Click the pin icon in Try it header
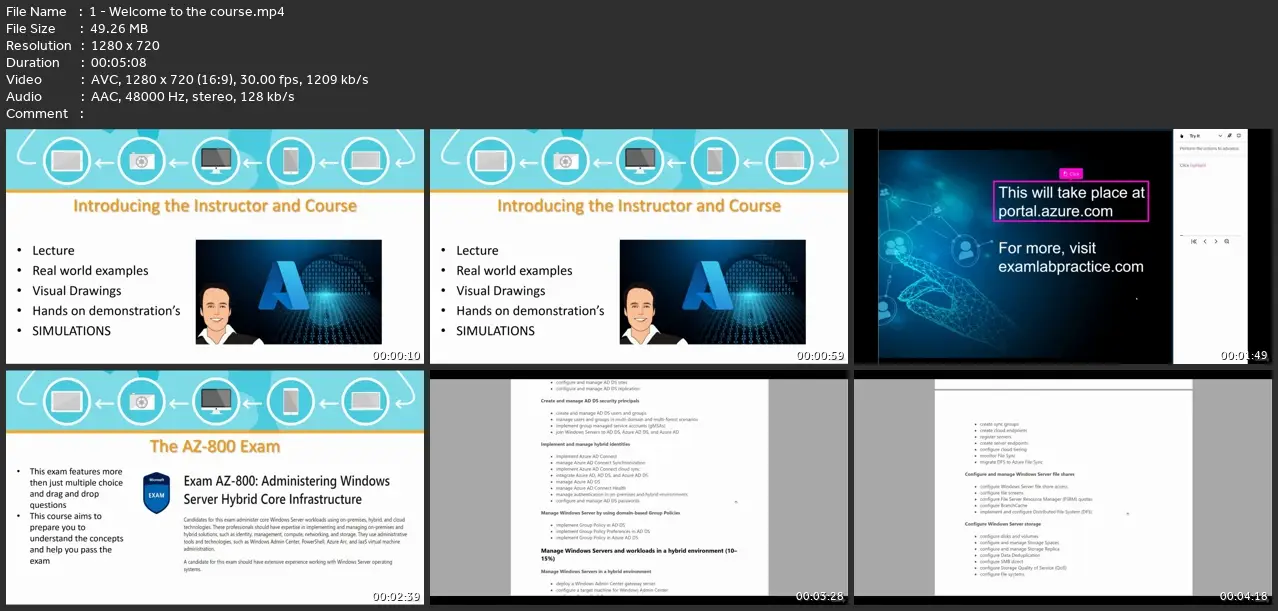 coord(1229,136)
